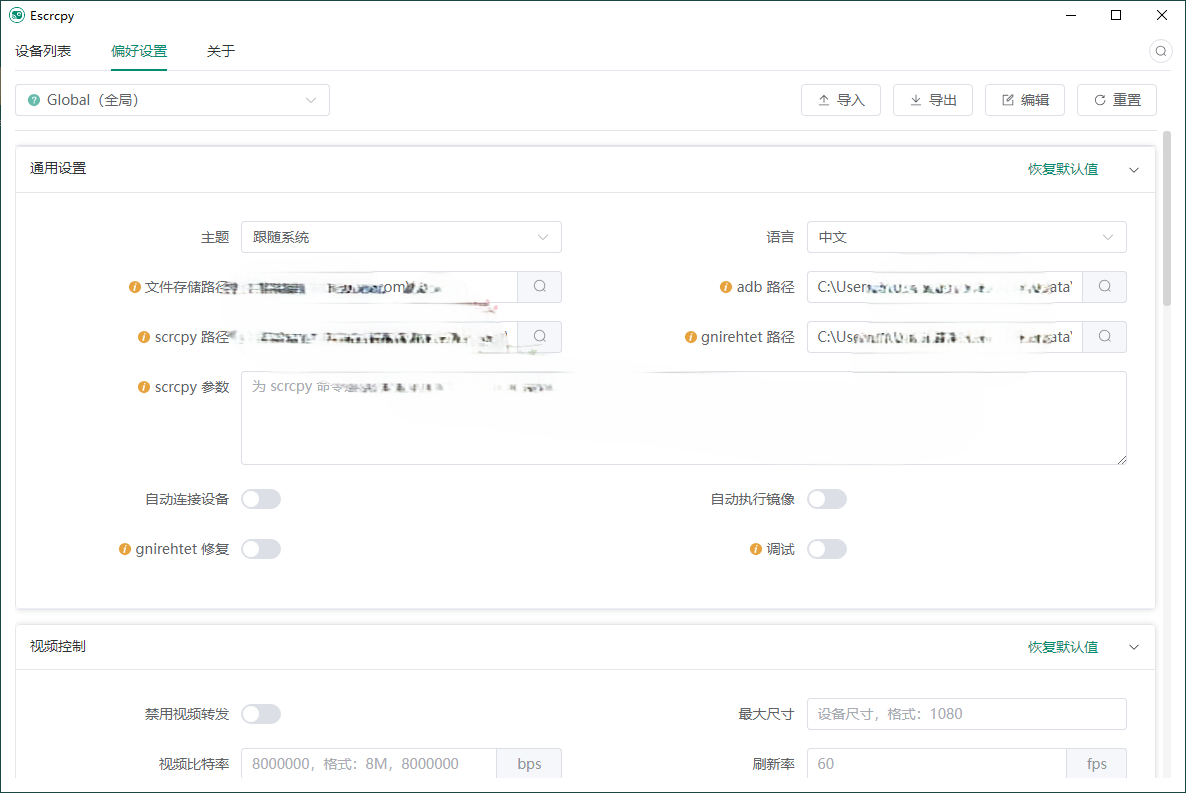Click the fps unit label

click(1096, 764)
